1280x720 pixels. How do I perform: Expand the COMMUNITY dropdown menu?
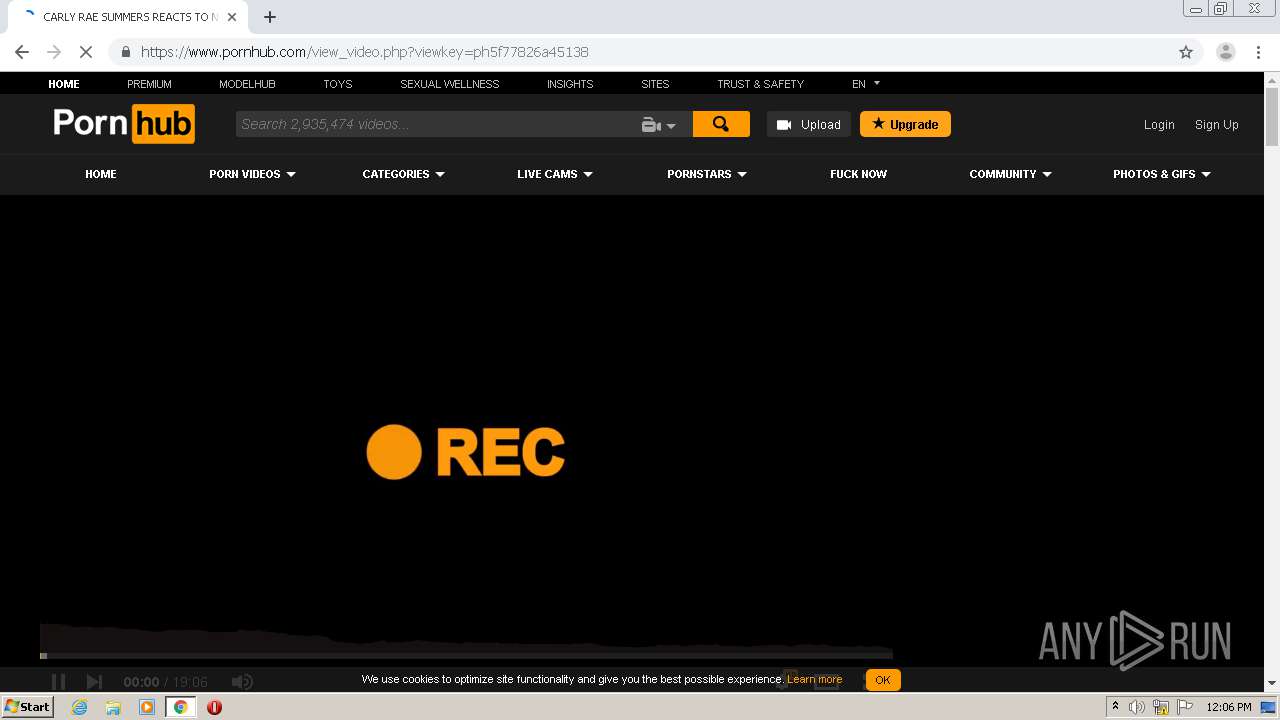[x=1010, y=174]
